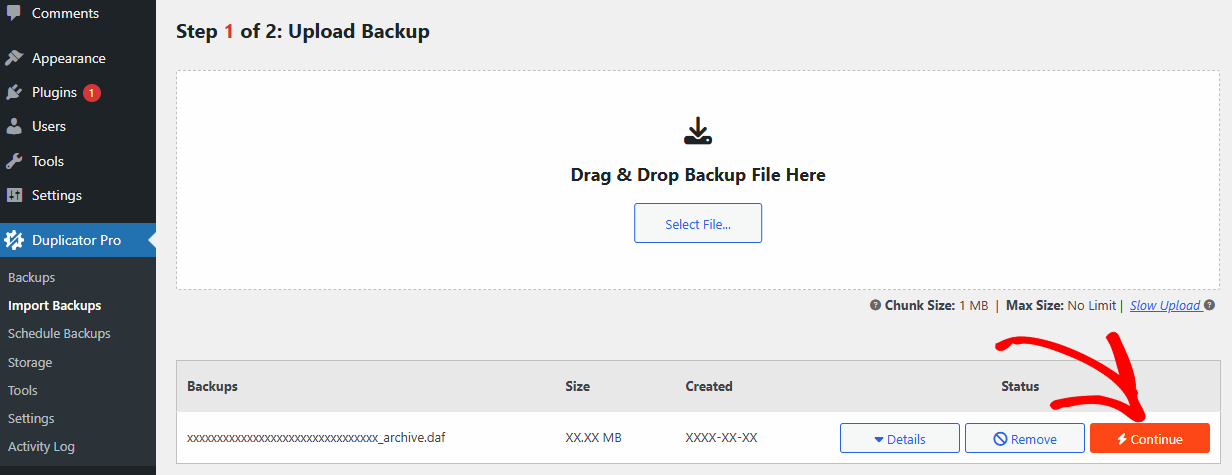Click the orange Continue button
The height and width of the screenshot is (475, 1232).
coord(1149,439)
